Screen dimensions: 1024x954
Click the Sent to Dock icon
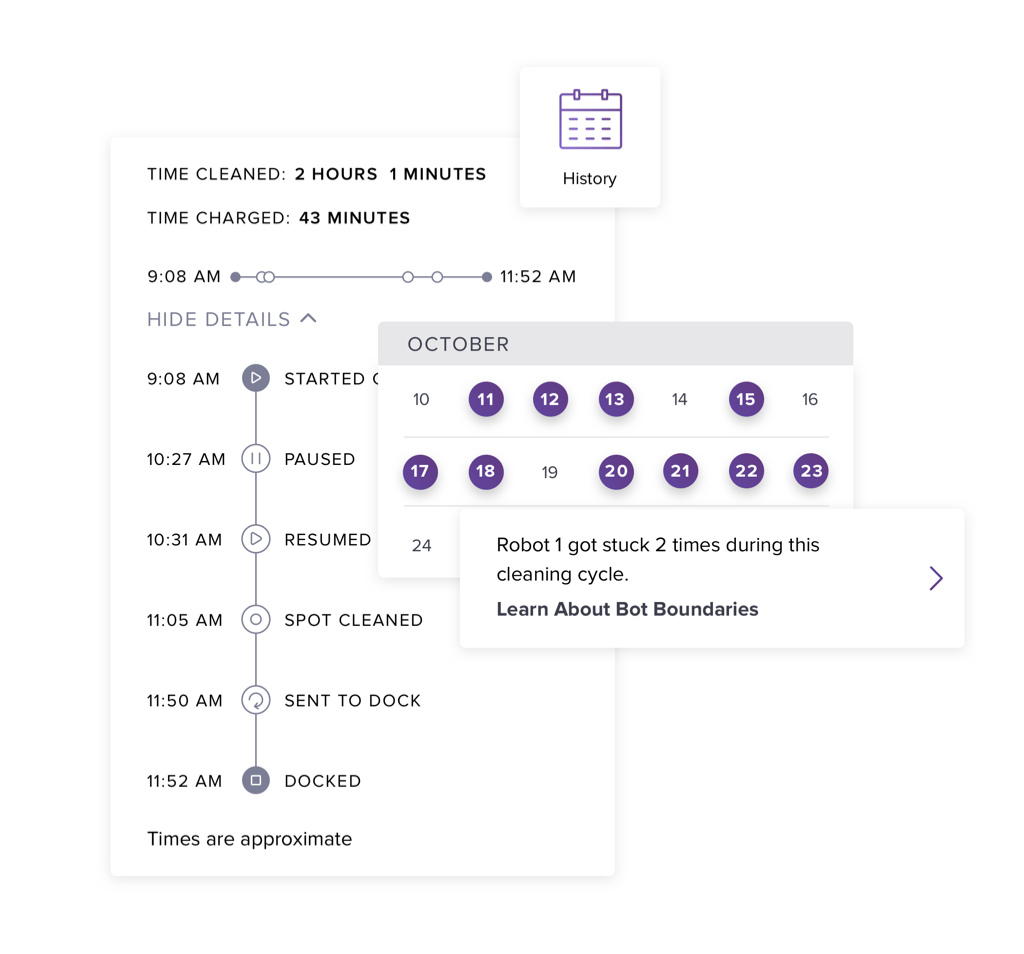tap(256, 700)
